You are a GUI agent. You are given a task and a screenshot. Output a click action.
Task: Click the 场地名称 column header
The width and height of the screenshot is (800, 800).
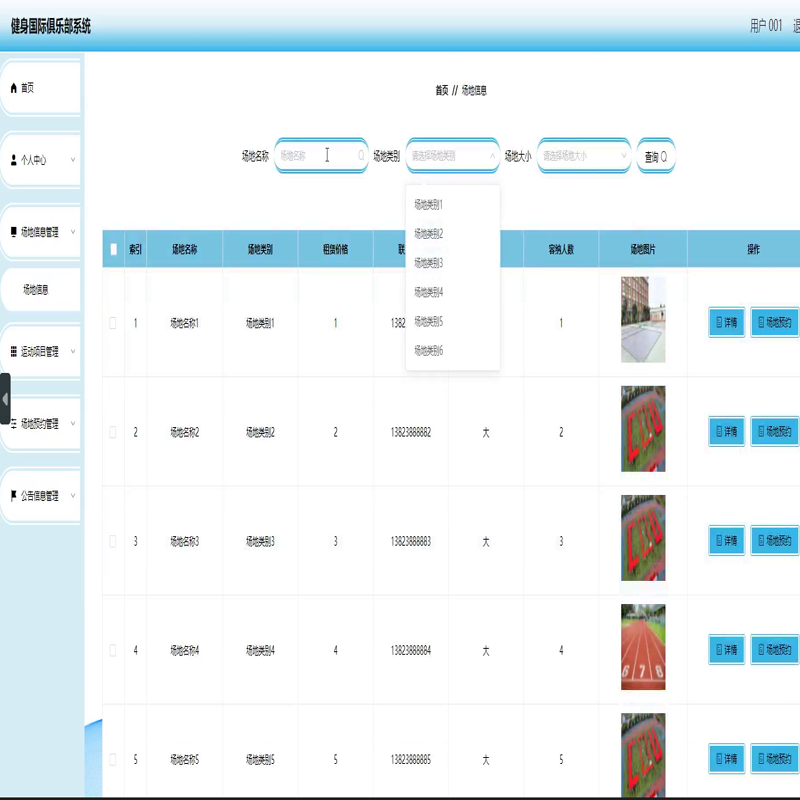[185, 249]
